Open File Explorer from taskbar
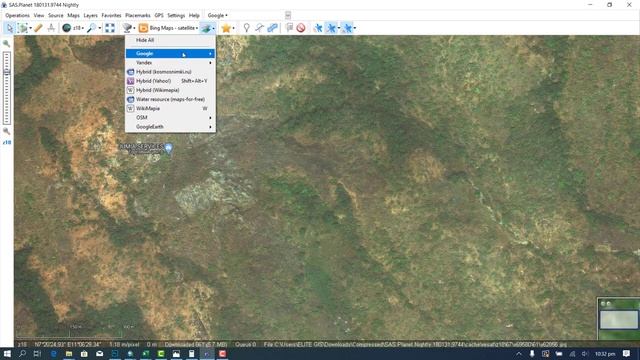Image resolution: width=640 pixels, height=360 pixels. 69,353
